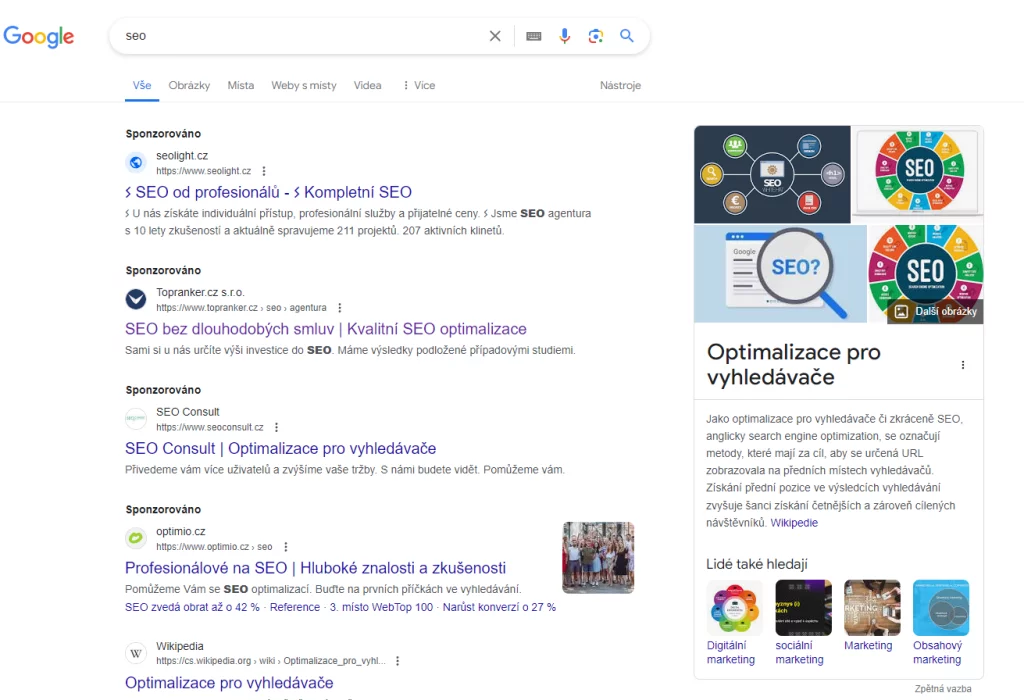Viewport: 1024px width, 700px height.
Task: Open the Weby s místy tab
Action: tap(304, 86)
